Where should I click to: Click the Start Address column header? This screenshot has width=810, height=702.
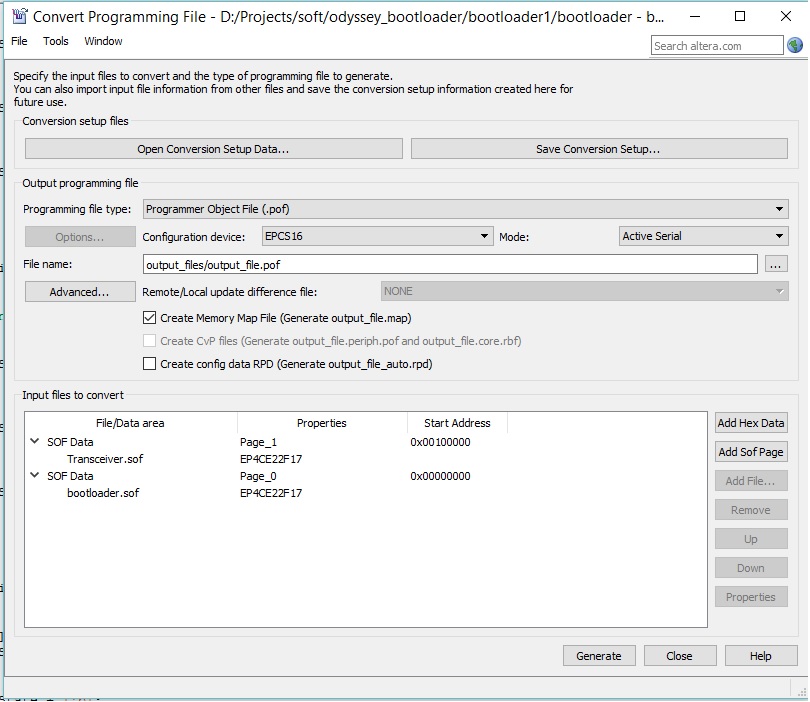point(457,423)
